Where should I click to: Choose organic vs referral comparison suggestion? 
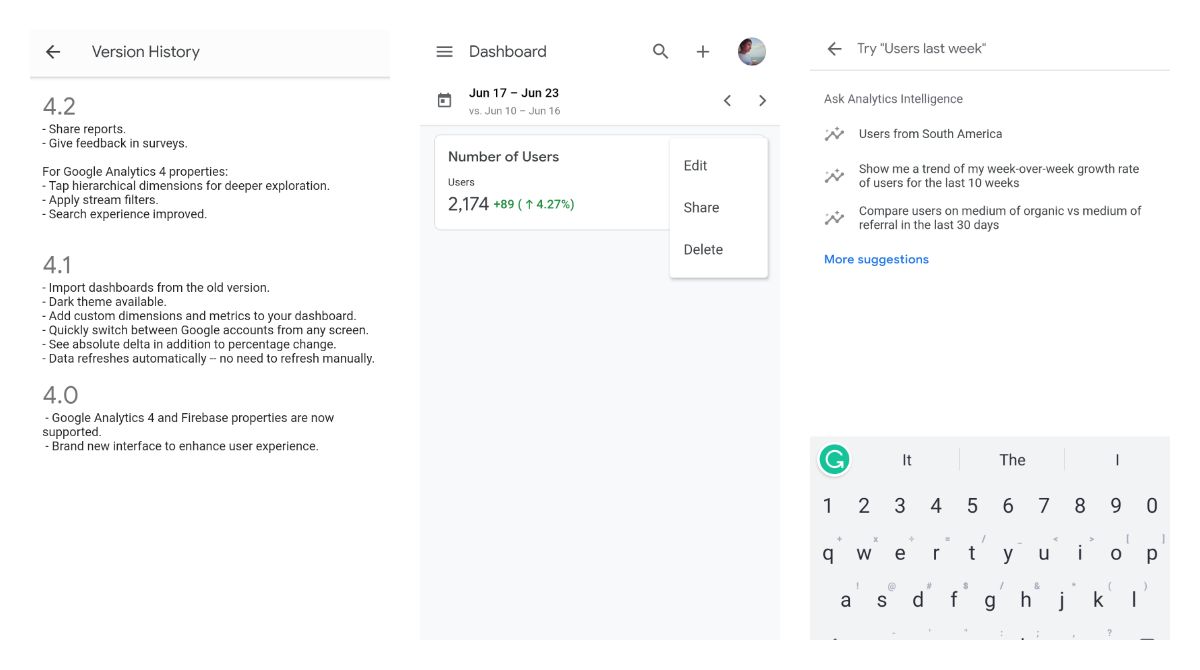[x=1000, y=218]
